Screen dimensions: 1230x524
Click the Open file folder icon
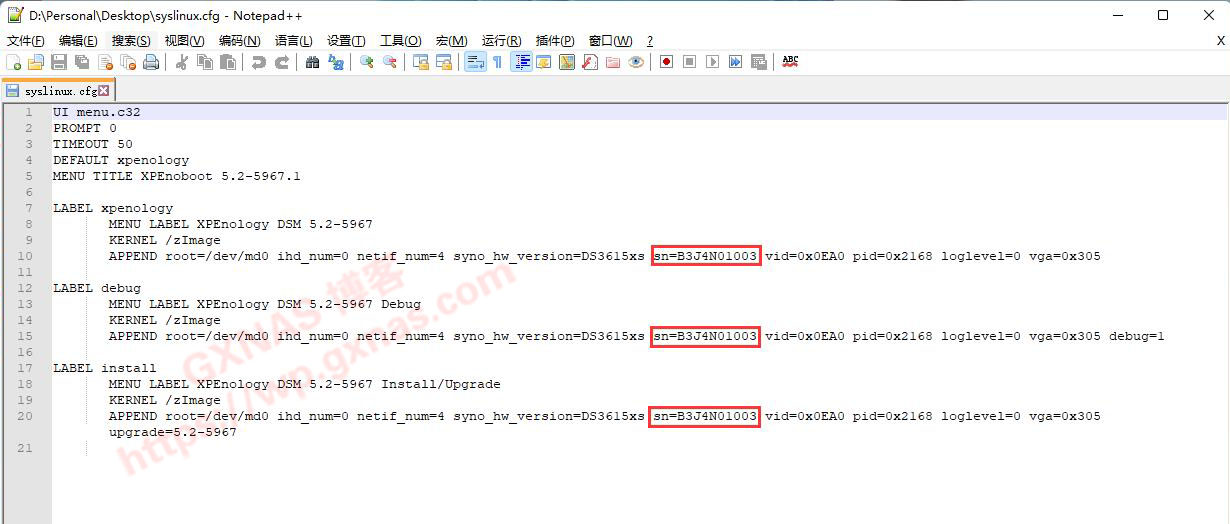click(37, 62)
